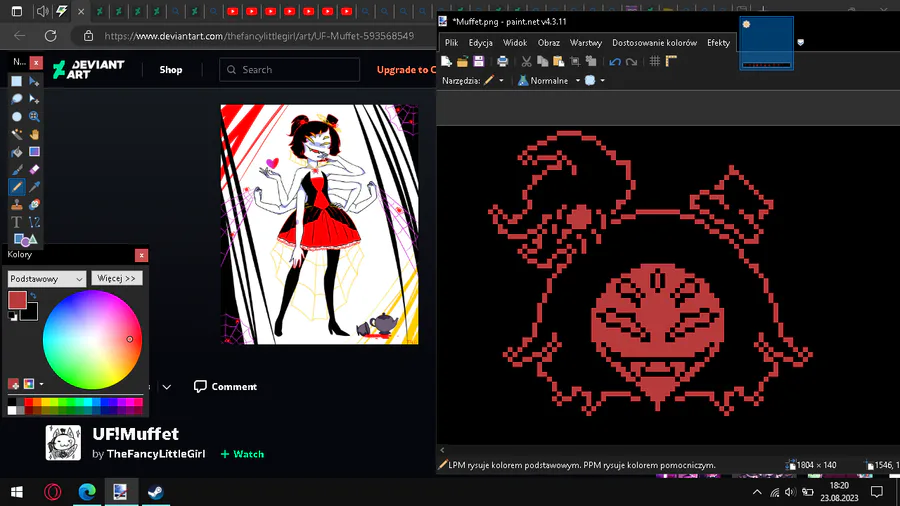900x506 pixels.
Task: Select the Shapes tool
Action: tap(25, 239)
